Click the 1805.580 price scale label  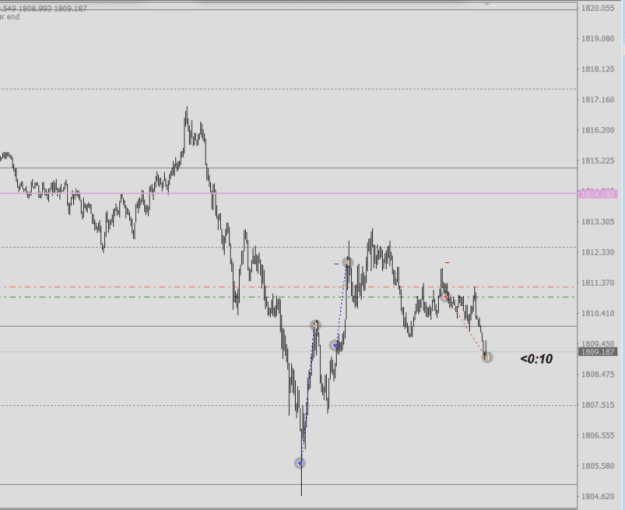coord(597,466)
